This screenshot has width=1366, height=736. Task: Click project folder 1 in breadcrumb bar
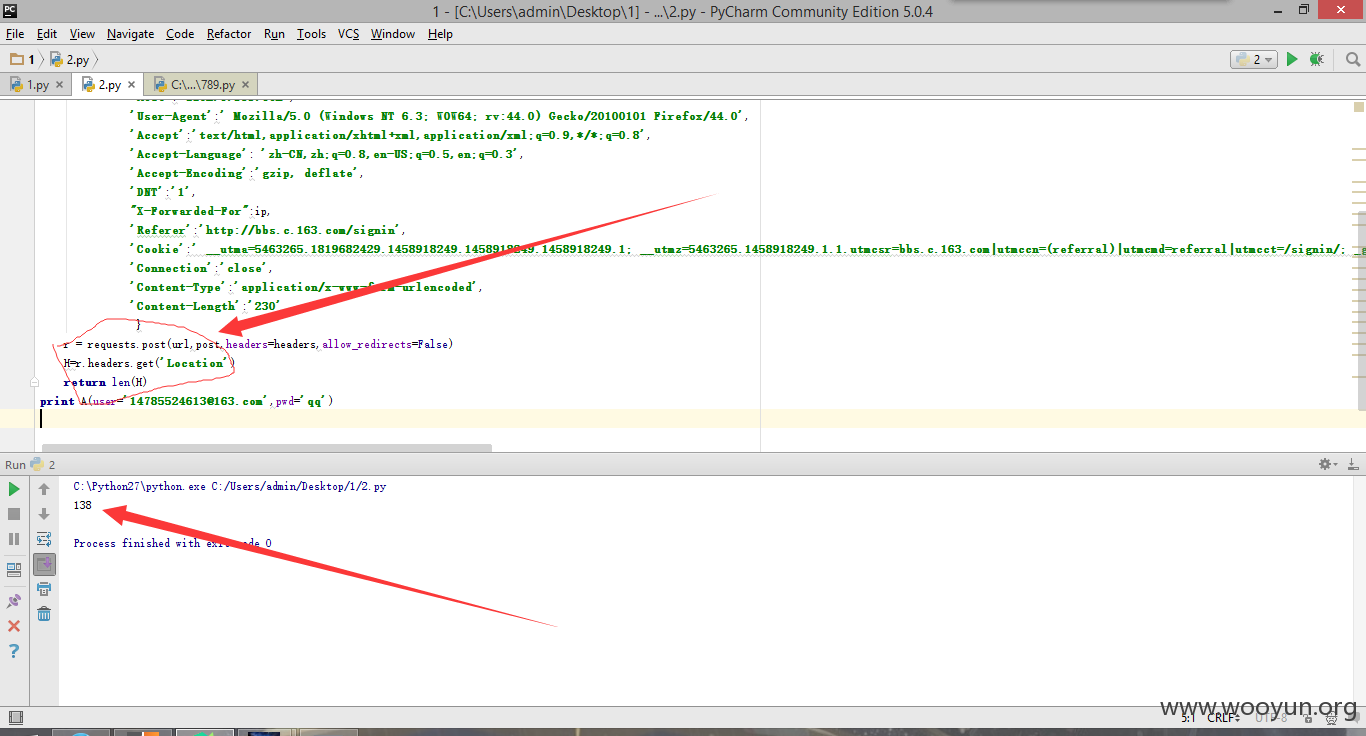(23, 60)
